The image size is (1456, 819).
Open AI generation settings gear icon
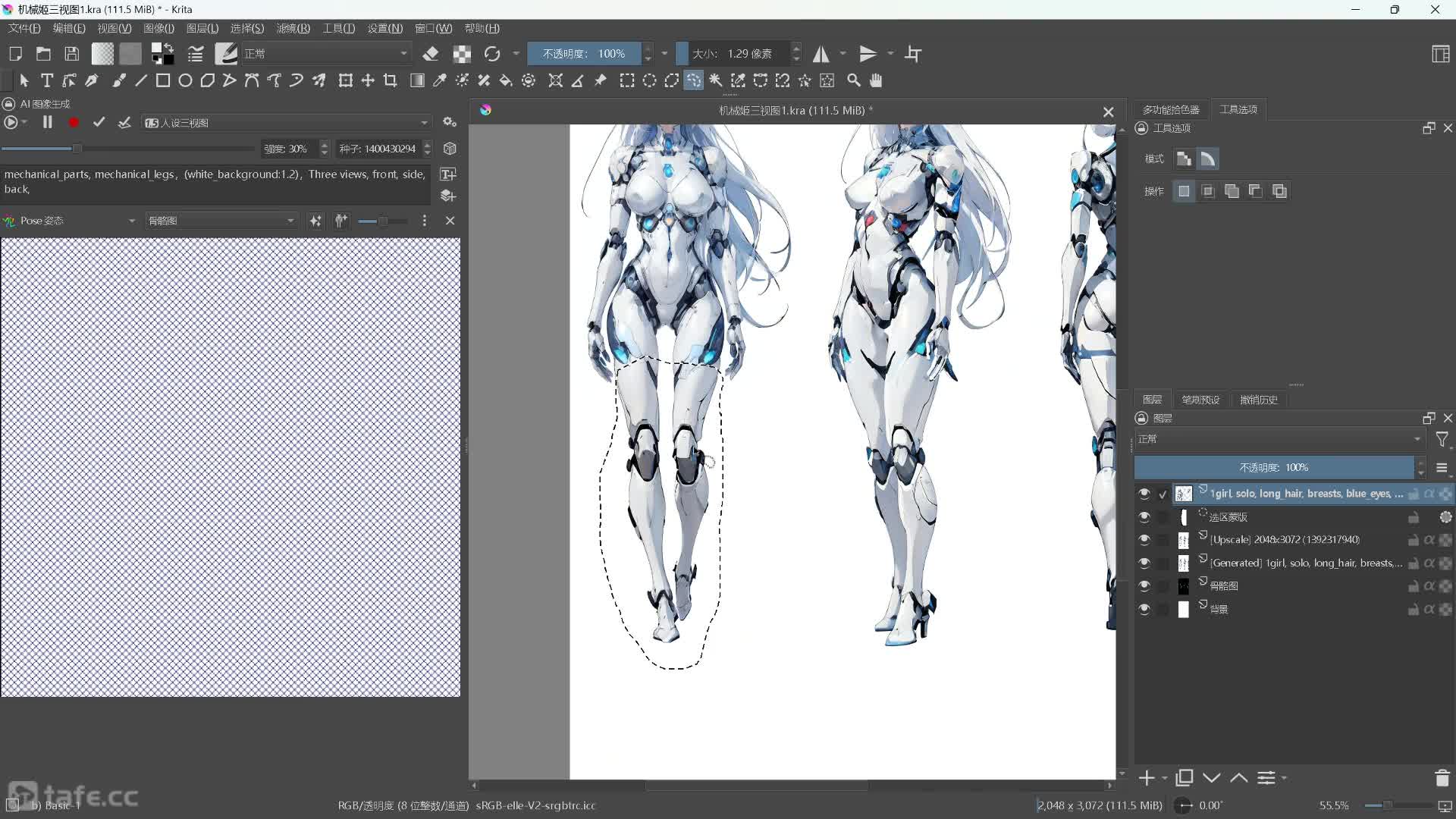click(x=450, y=122)
